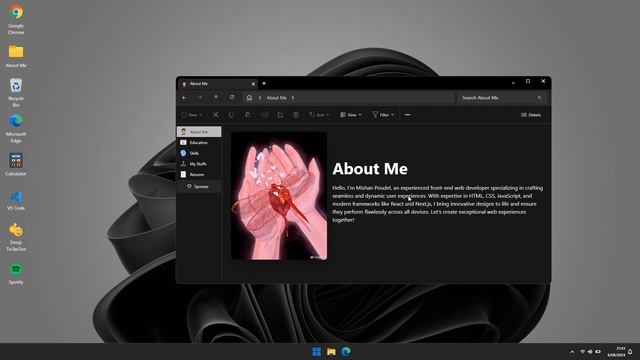This screenshot has width=640, height=360.
Task: Click the volume icon in system tray
Action: point(590,352)
